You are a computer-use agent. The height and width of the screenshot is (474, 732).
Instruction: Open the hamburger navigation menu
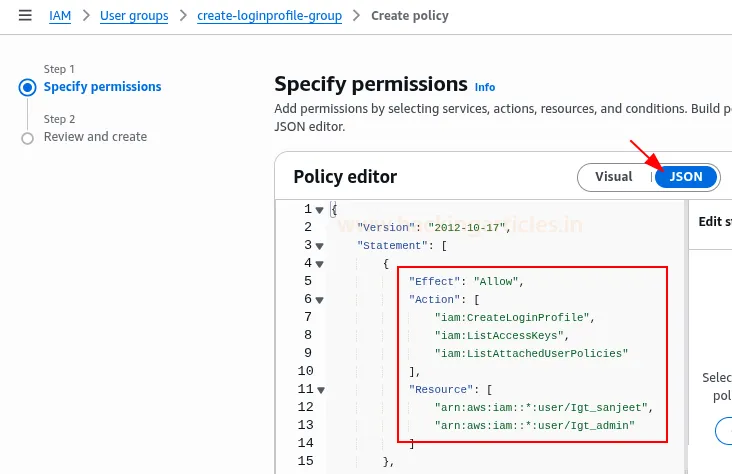click(x=25, y=16)
